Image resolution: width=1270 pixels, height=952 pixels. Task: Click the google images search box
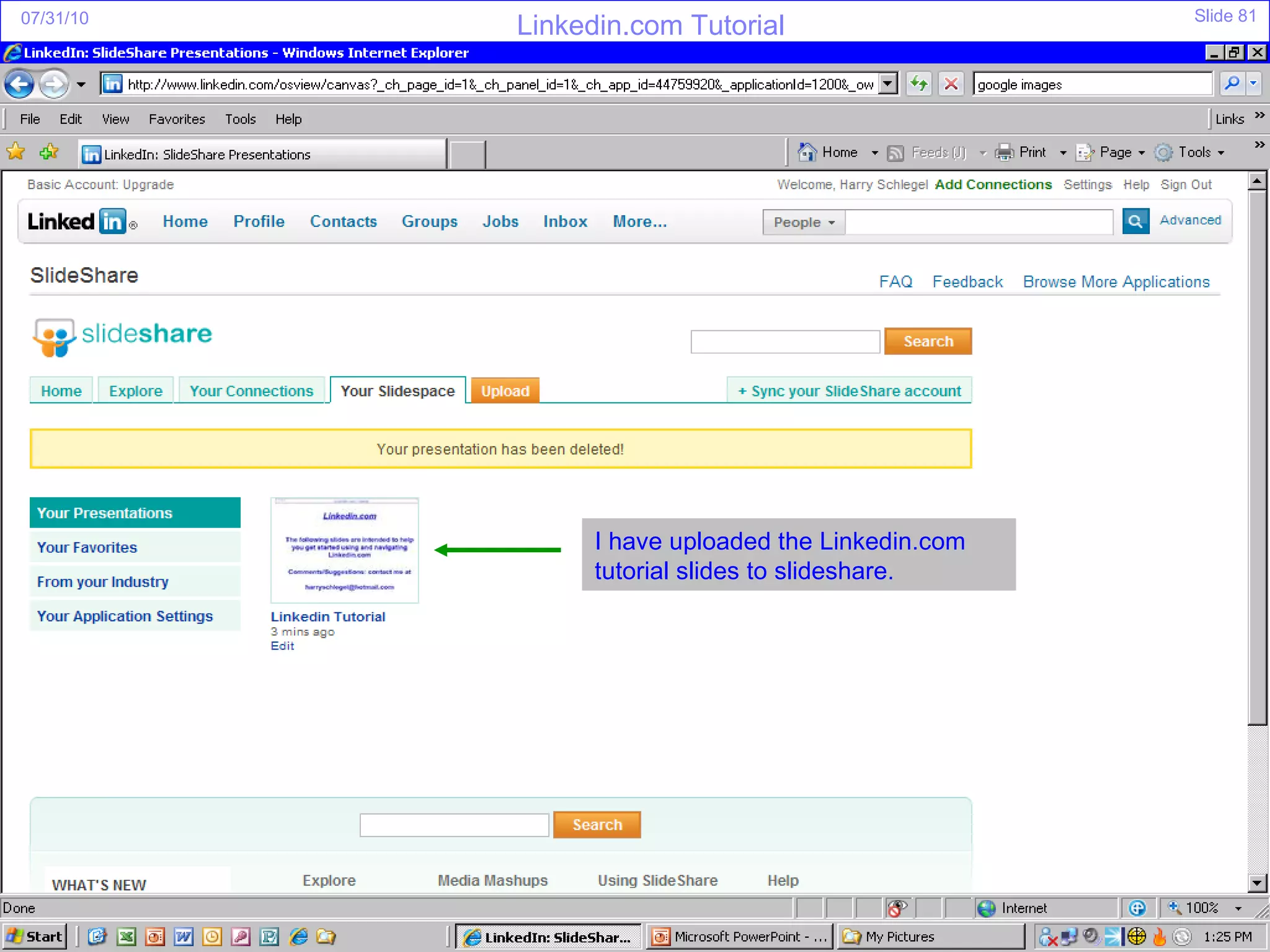tap(1092, 84)
